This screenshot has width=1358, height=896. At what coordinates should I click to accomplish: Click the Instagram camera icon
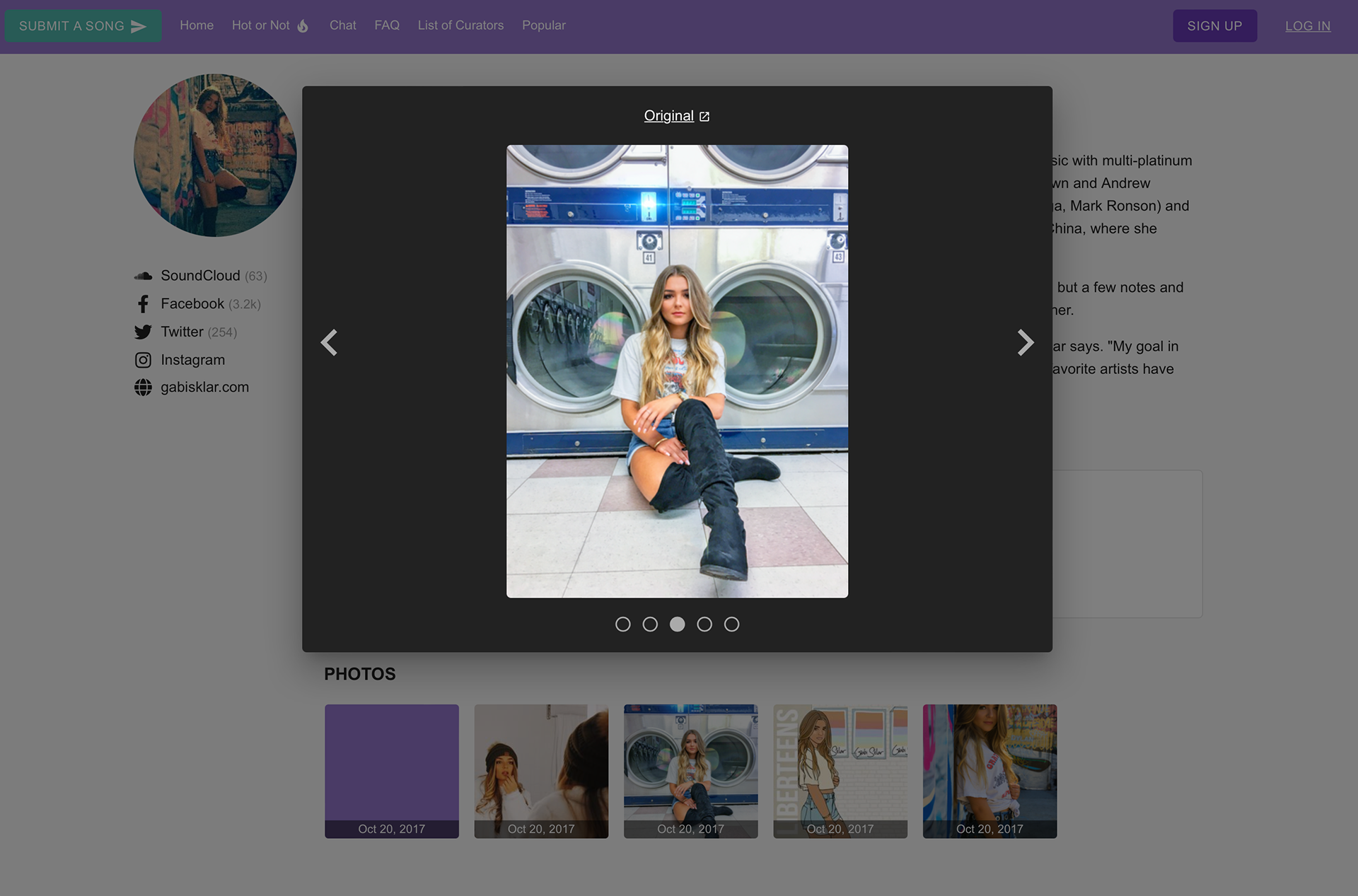[143, 360]
